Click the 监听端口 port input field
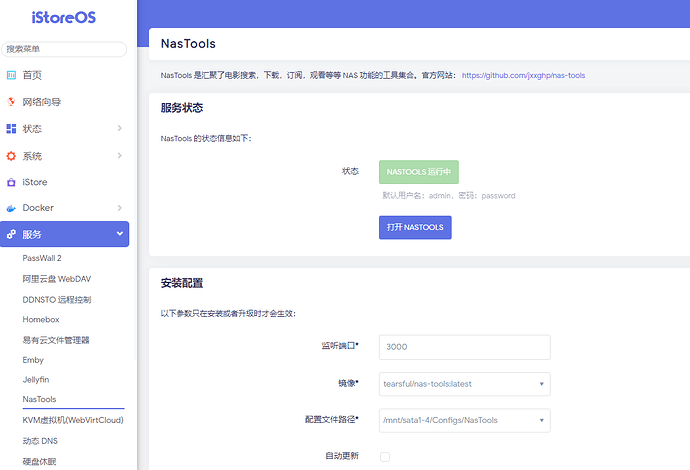This screenshot has height=470, width=690. [x=465, y=347]
